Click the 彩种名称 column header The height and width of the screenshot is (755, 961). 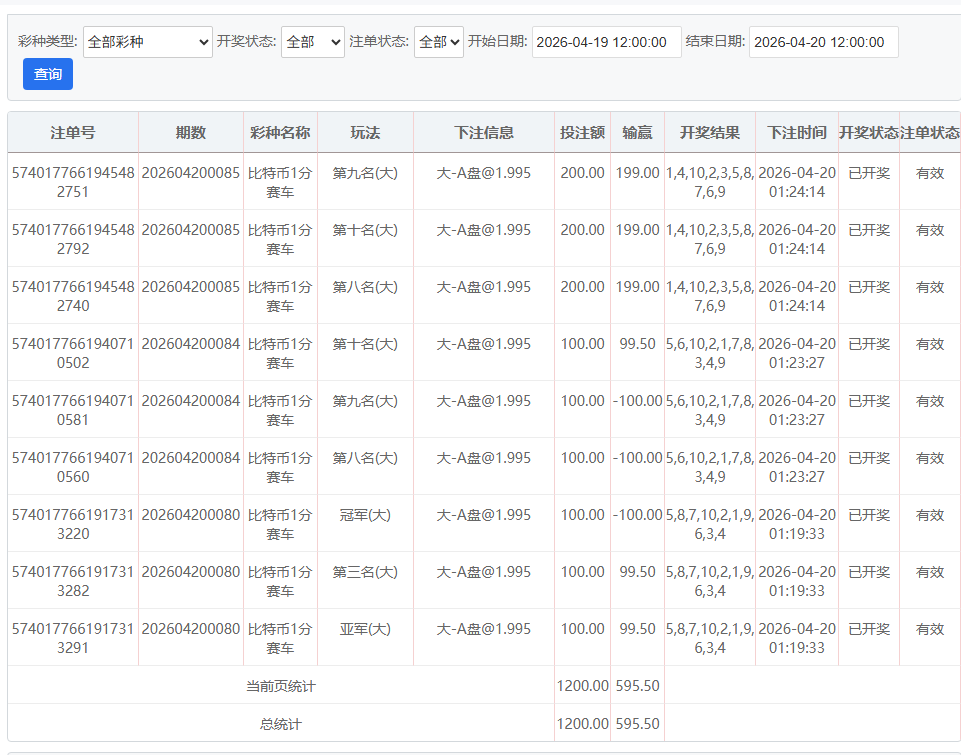pos(280,133)
